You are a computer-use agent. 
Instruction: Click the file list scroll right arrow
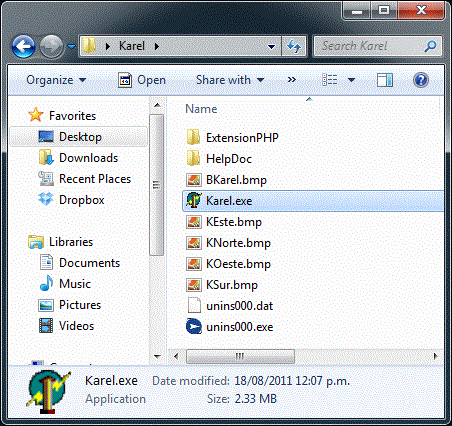point(435,356)
